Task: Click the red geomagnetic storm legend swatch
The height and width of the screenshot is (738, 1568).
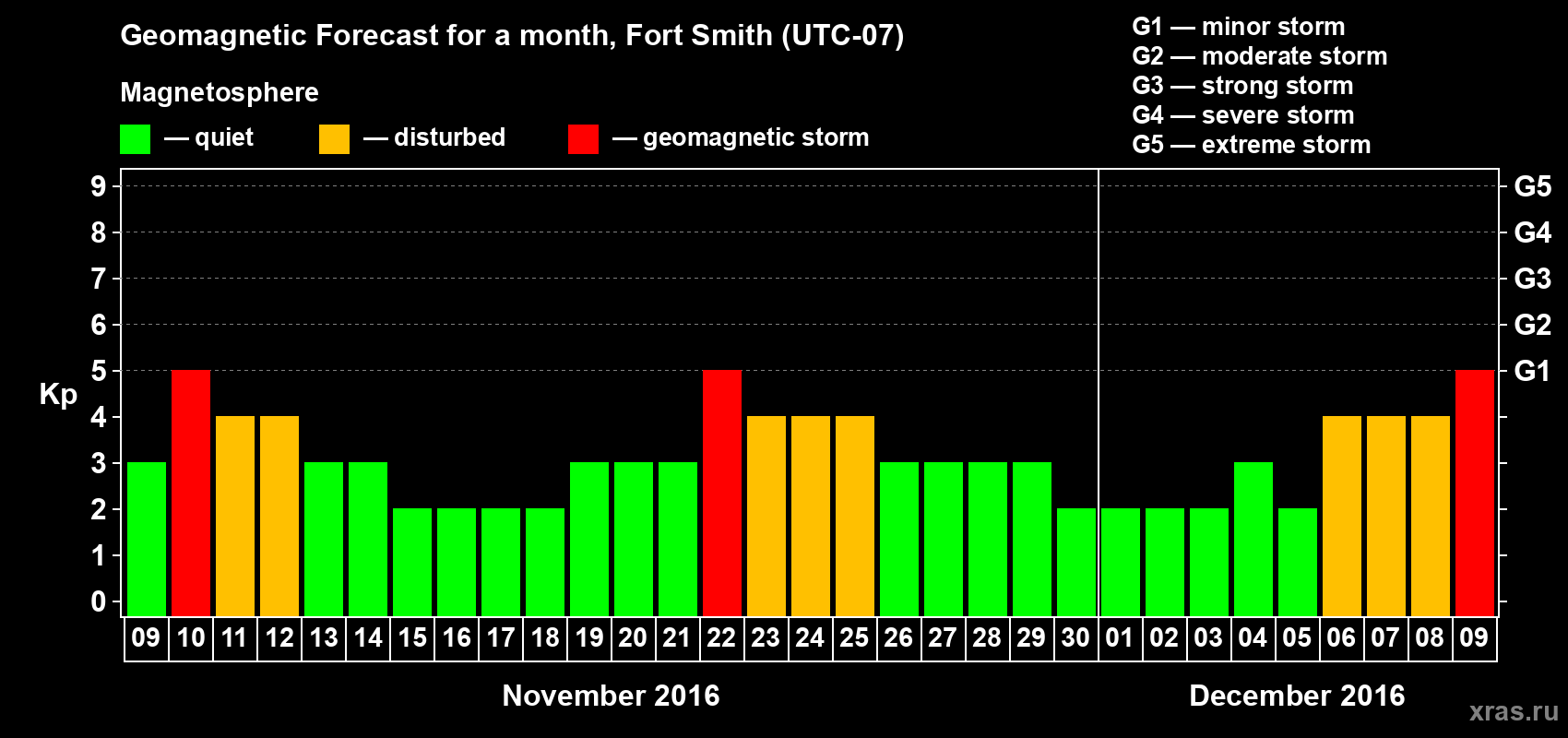Action: pos(583,139)
